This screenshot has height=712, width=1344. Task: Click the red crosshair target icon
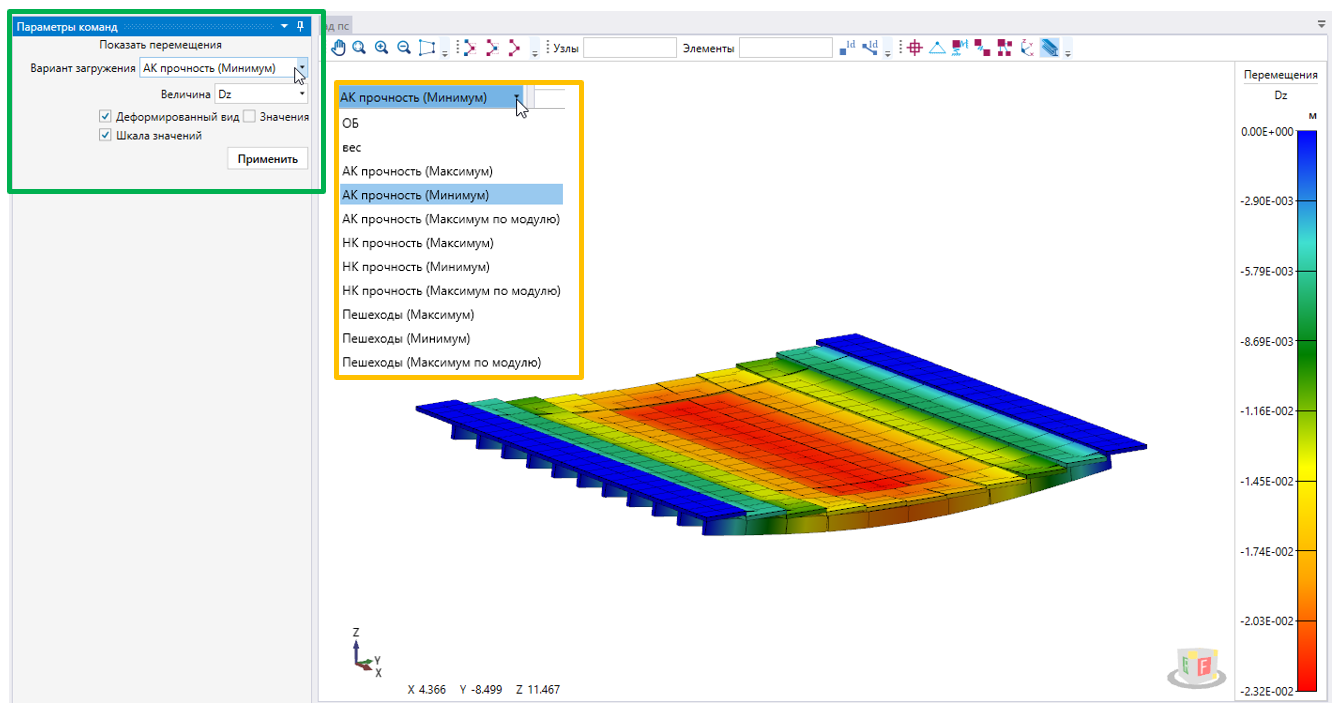[x=914, y=47]
